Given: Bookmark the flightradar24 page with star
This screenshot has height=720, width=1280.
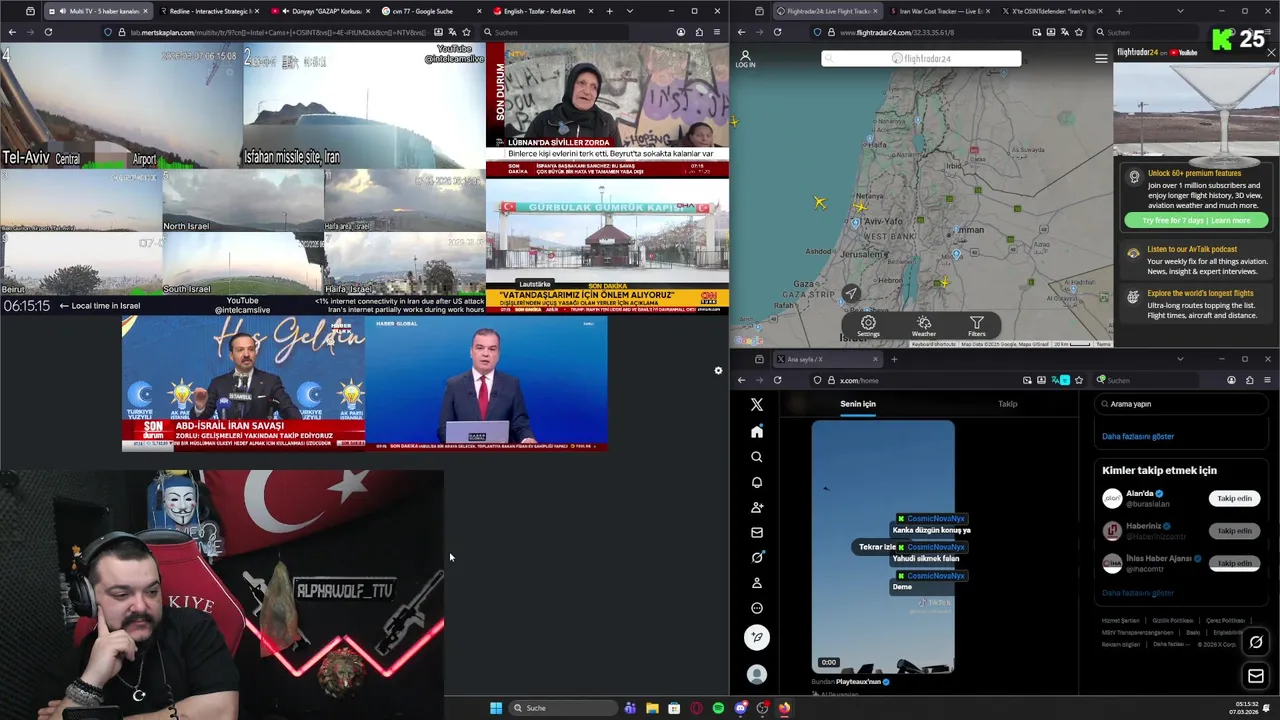Looking at the screenshot, I should point(1078,32).
